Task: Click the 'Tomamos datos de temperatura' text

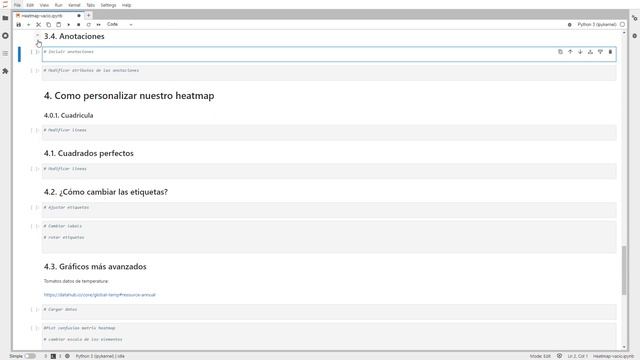Action: coord(76,281)
